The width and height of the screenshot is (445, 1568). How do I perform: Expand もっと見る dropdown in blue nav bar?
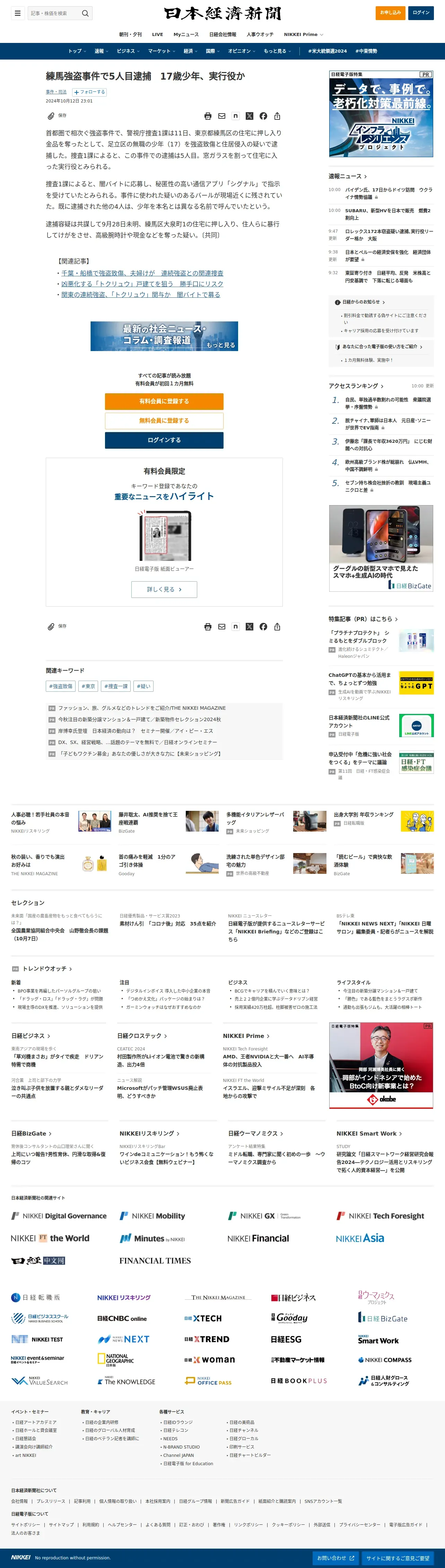tap(277, 51)
